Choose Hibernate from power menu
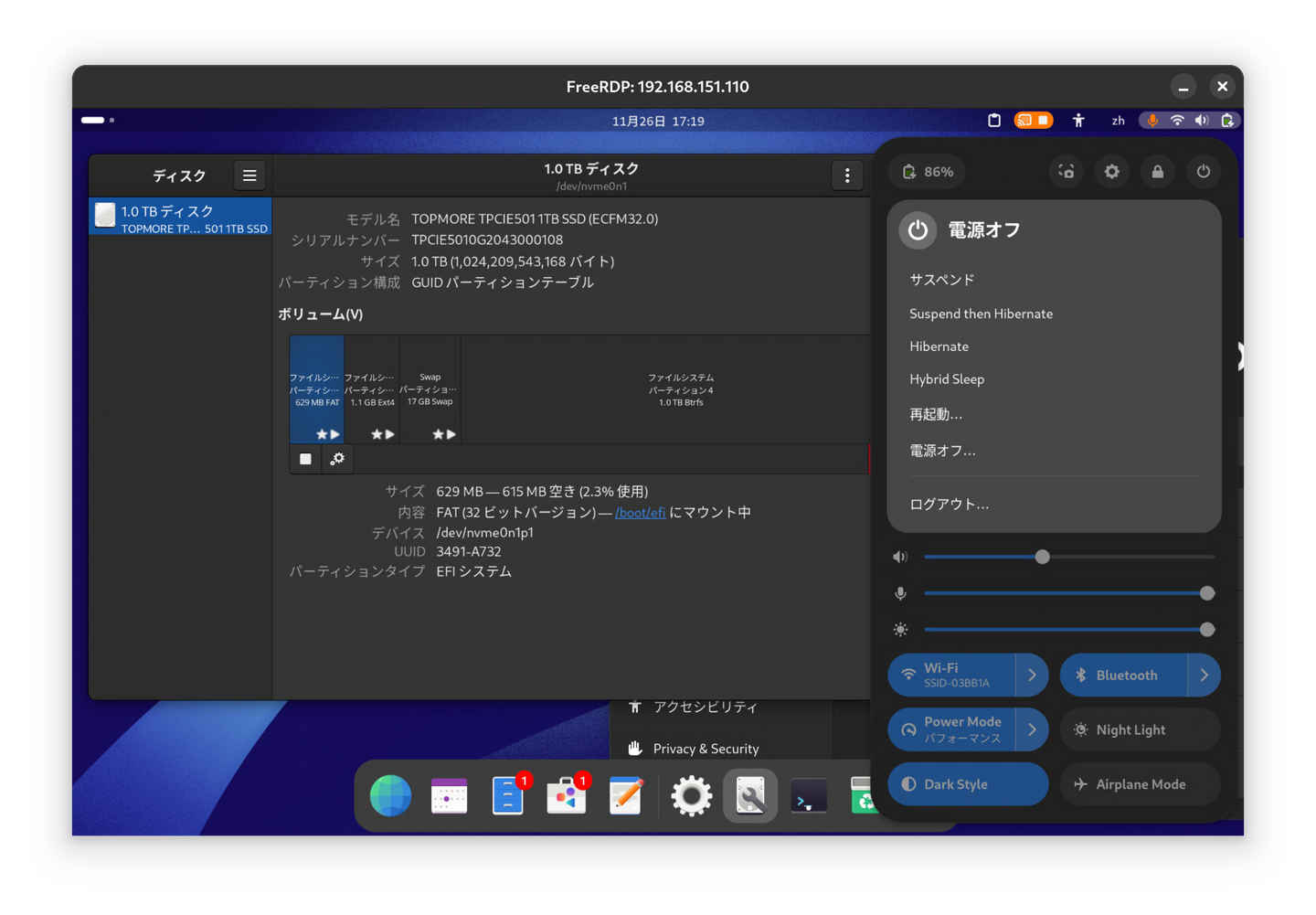The width and height of the screenshot is (1316, 915). coord(939,346)
